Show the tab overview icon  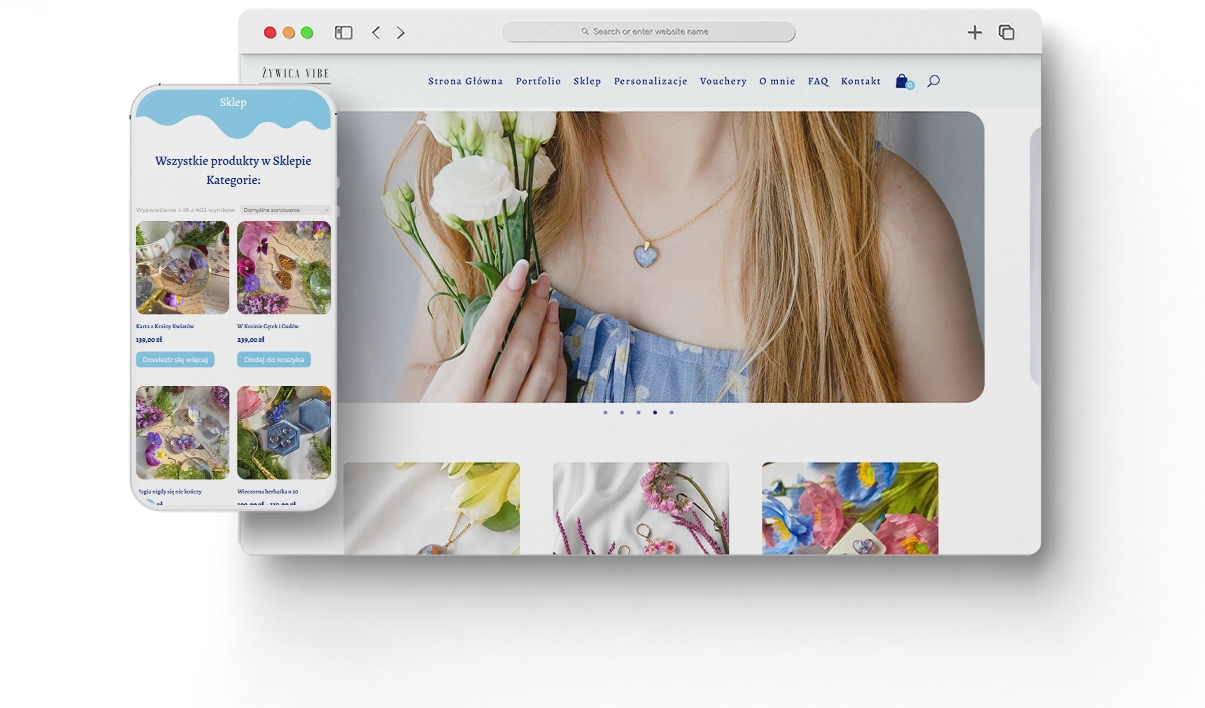pos(1006,33)
